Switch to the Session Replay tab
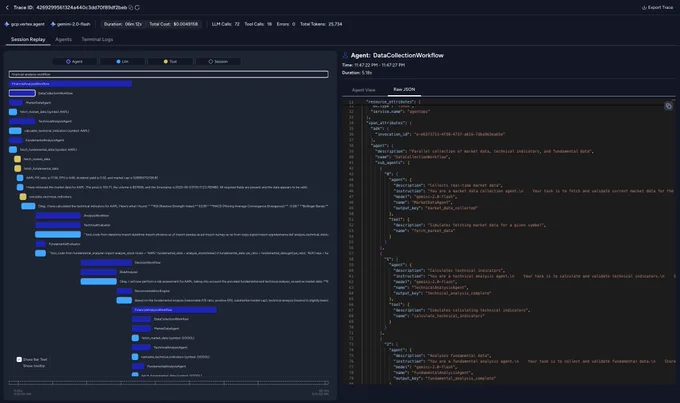Image resolution: width=680 pixels, height=403 pixels. click(x=28, y=39)
